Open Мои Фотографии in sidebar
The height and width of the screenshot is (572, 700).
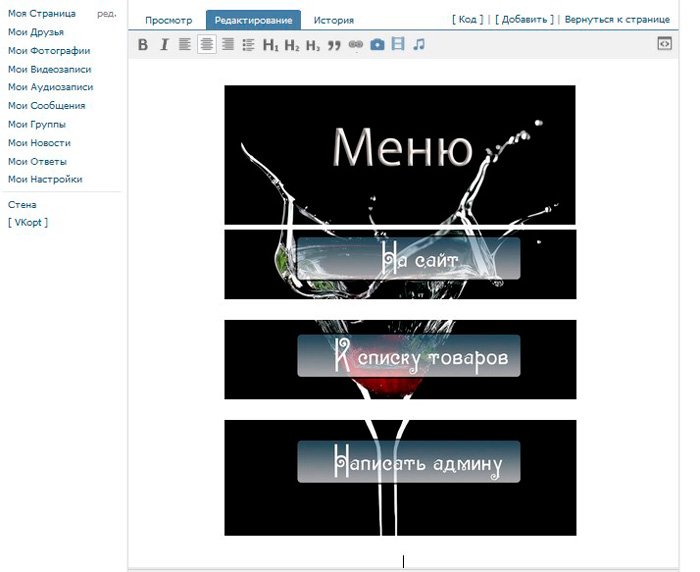pos(49,51)
